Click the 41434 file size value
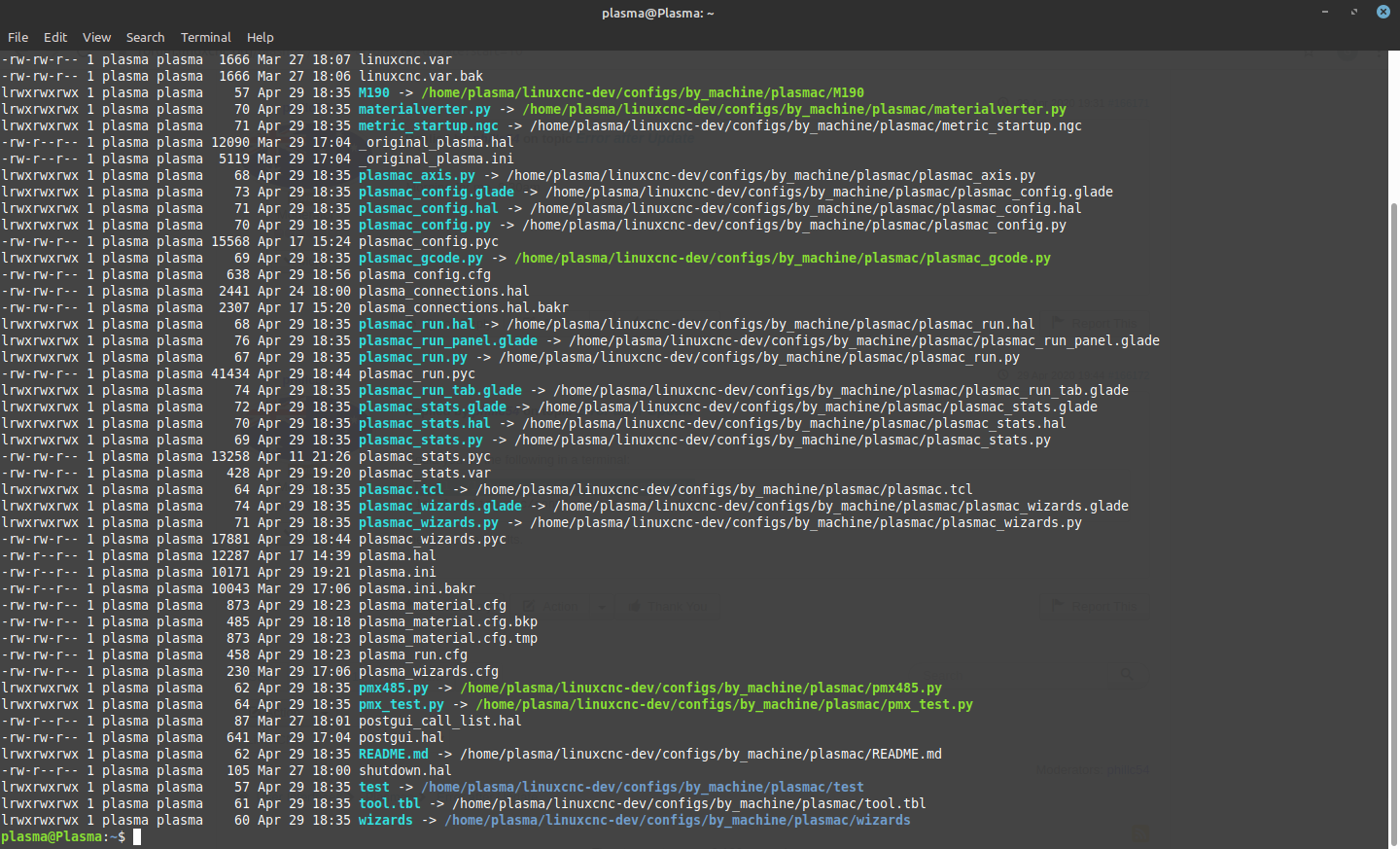Image resolution: width=1400 pixels, height=849 pixels. coord(230,373)
